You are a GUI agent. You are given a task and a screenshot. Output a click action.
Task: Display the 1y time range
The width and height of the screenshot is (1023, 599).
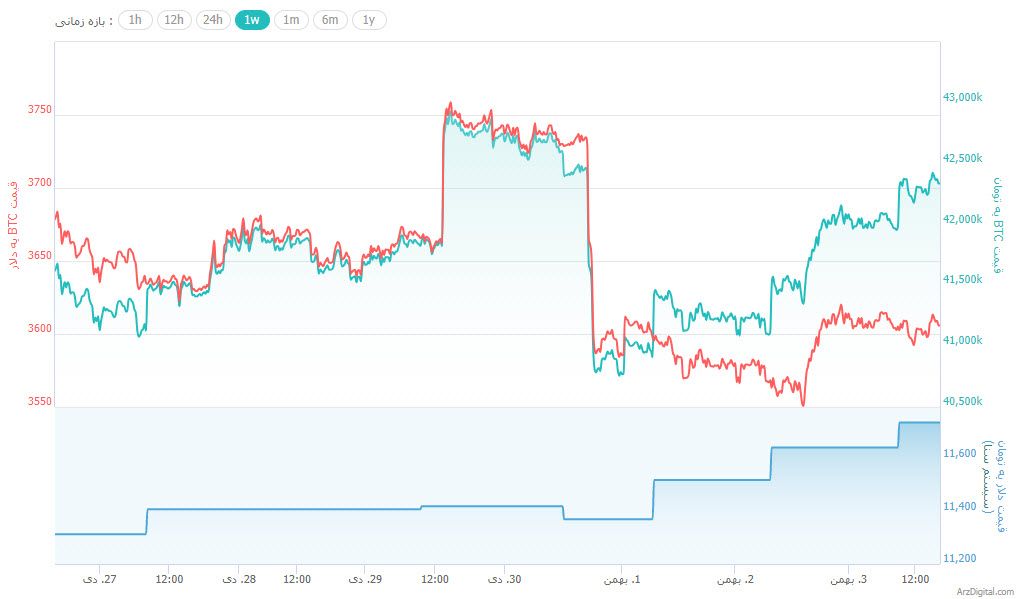coord(369,20)
